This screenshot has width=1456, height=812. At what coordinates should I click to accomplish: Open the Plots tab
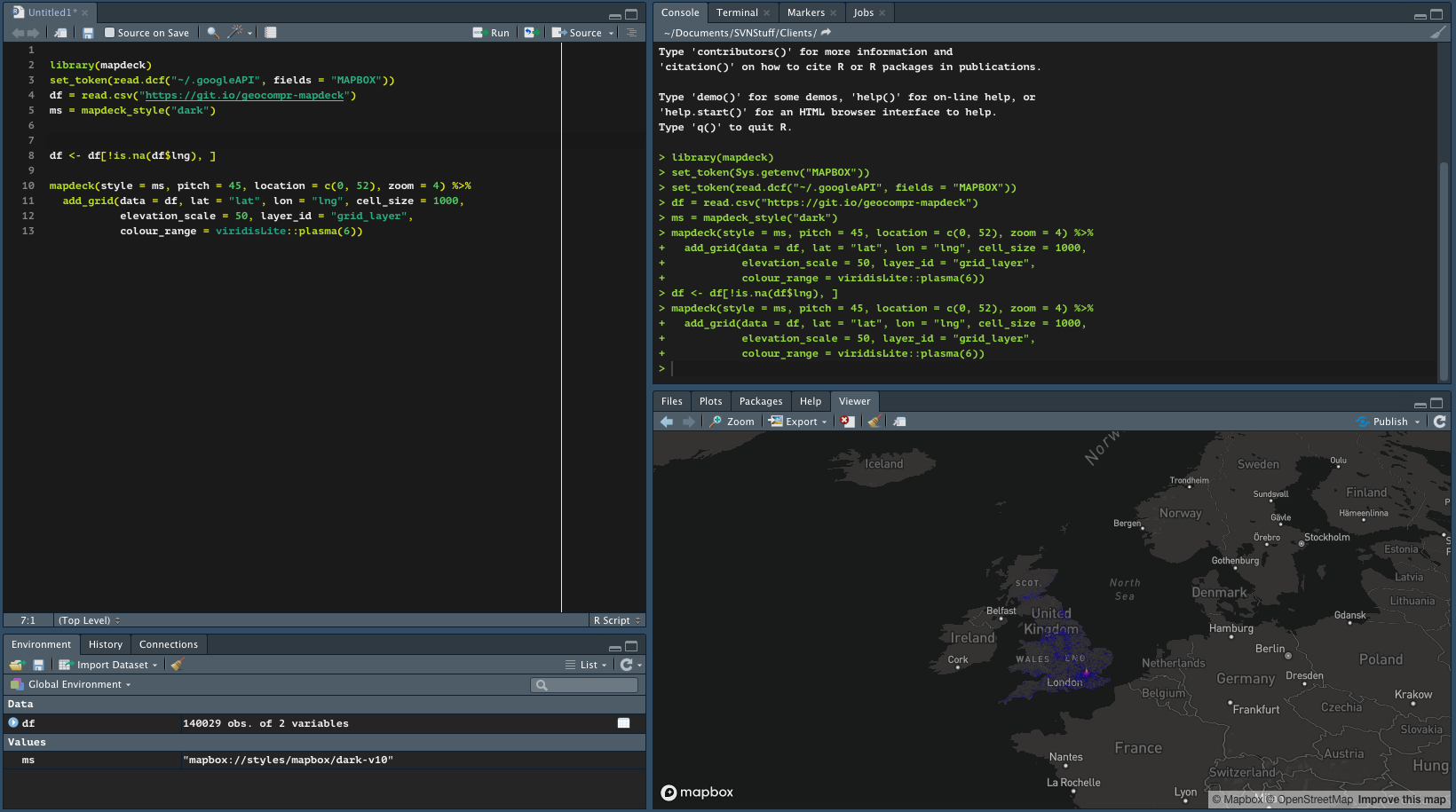(x=710, y=401)
